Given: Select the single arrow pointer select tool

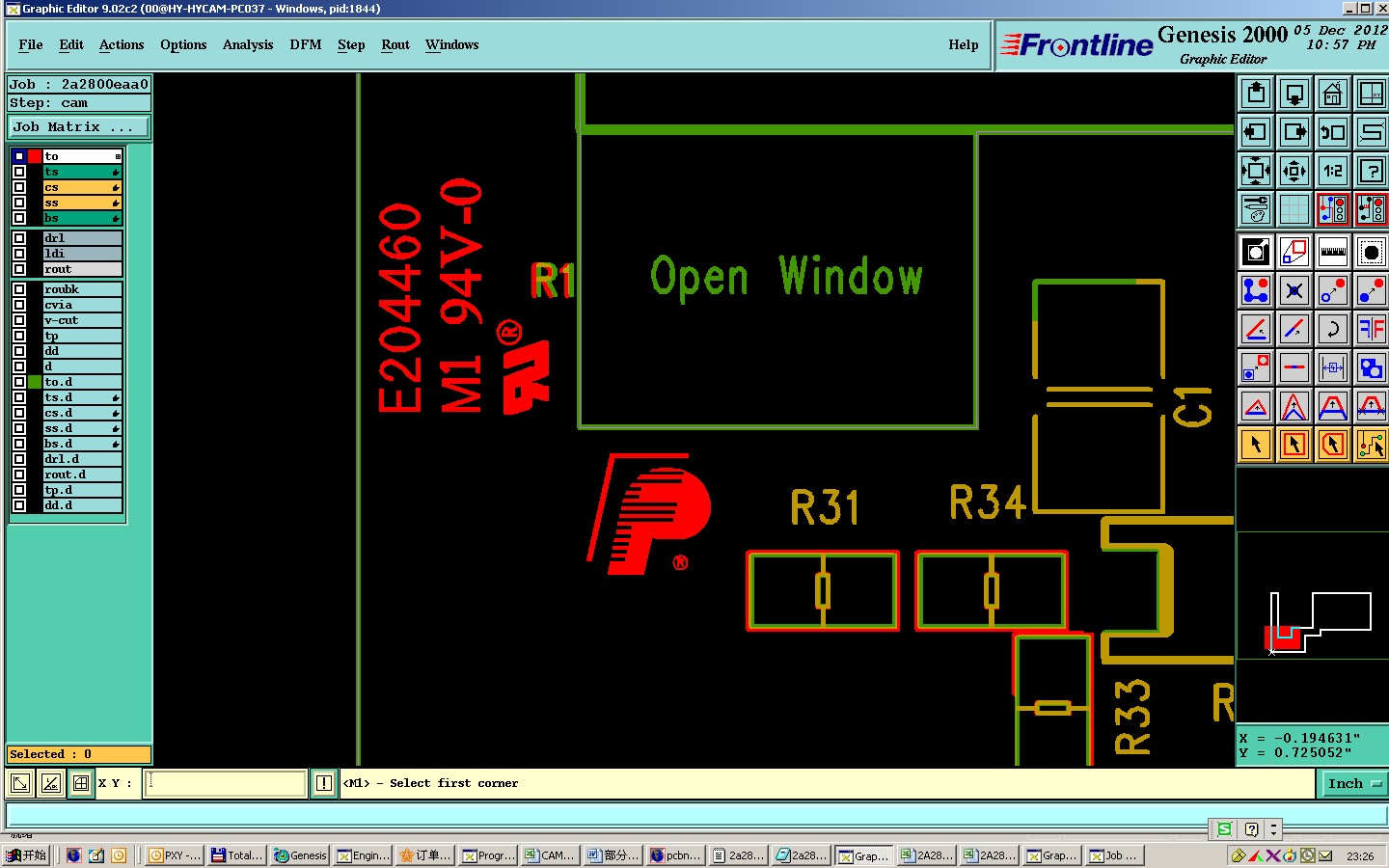Looking at the screenshot, I should [x=1256, y=445].
